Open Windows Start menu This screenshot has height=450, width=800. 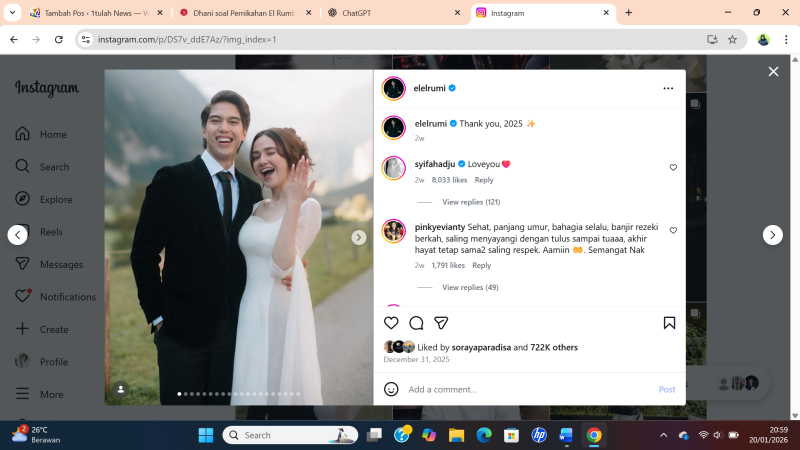[206, 435]
